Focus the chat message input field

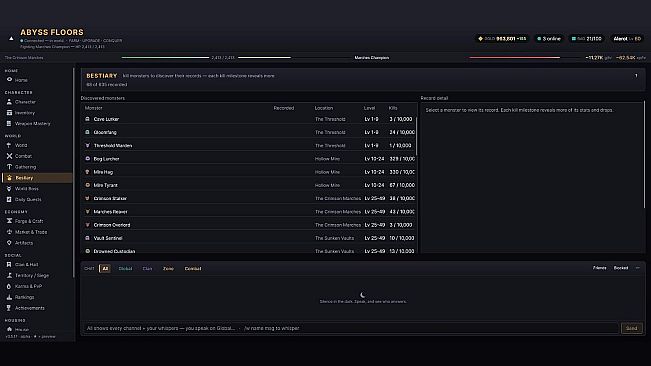pyautogui.click(x=351, y=328)
